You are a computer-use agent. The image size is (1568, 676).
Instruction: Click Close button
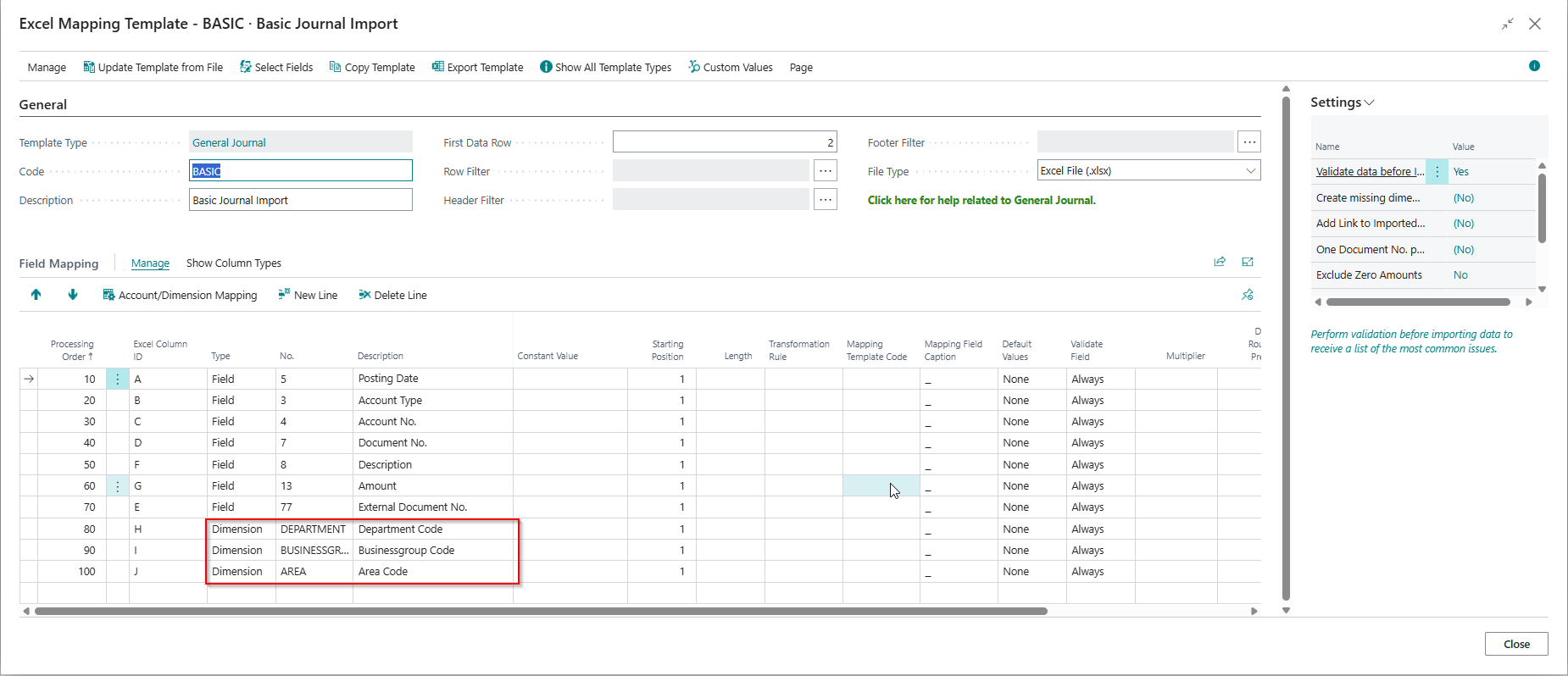tap(1516, 644)
